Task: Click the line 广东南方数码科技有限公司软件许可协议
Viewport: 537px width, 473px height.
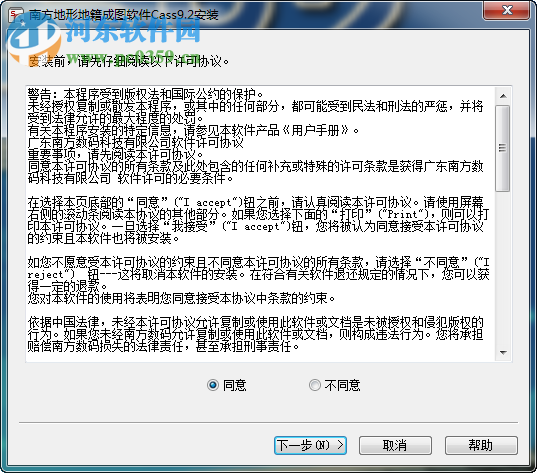Action: [136, 142]
